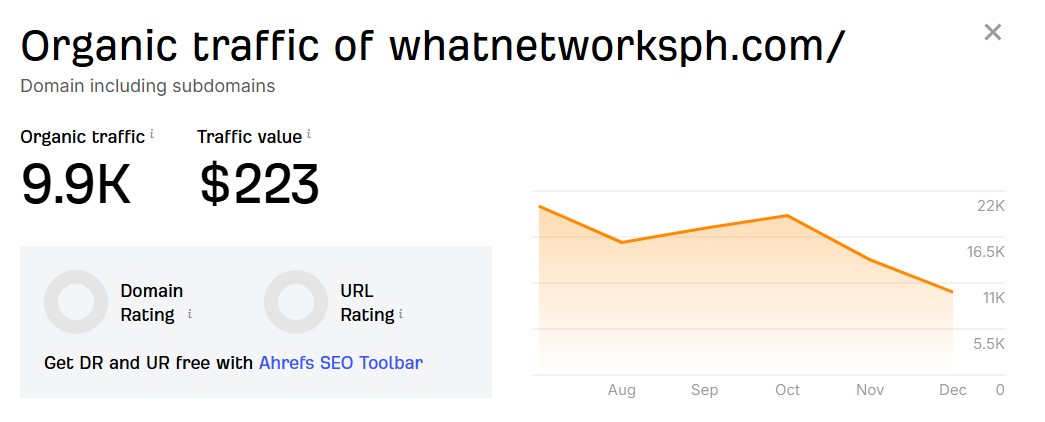
Task: Select the Aug label on chart axis
Action: pos(621,390)
